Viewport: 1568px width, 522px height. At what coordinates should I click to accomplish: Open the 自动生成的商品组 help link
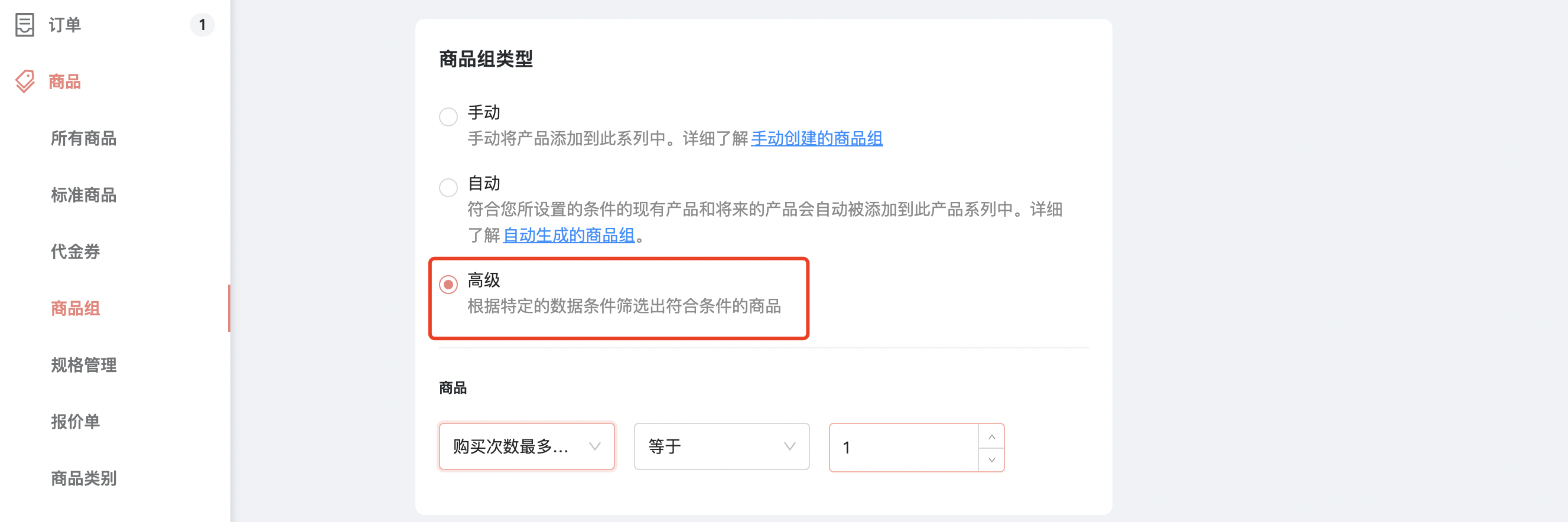point(568,236)
